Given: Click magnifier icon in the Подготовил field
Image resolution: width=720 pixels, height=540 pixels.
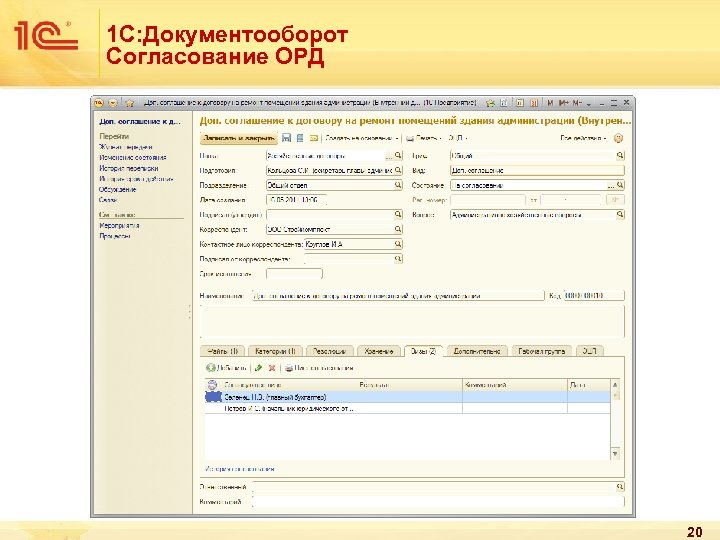Looking at the screenshot, I should click(x=398, y=170).
